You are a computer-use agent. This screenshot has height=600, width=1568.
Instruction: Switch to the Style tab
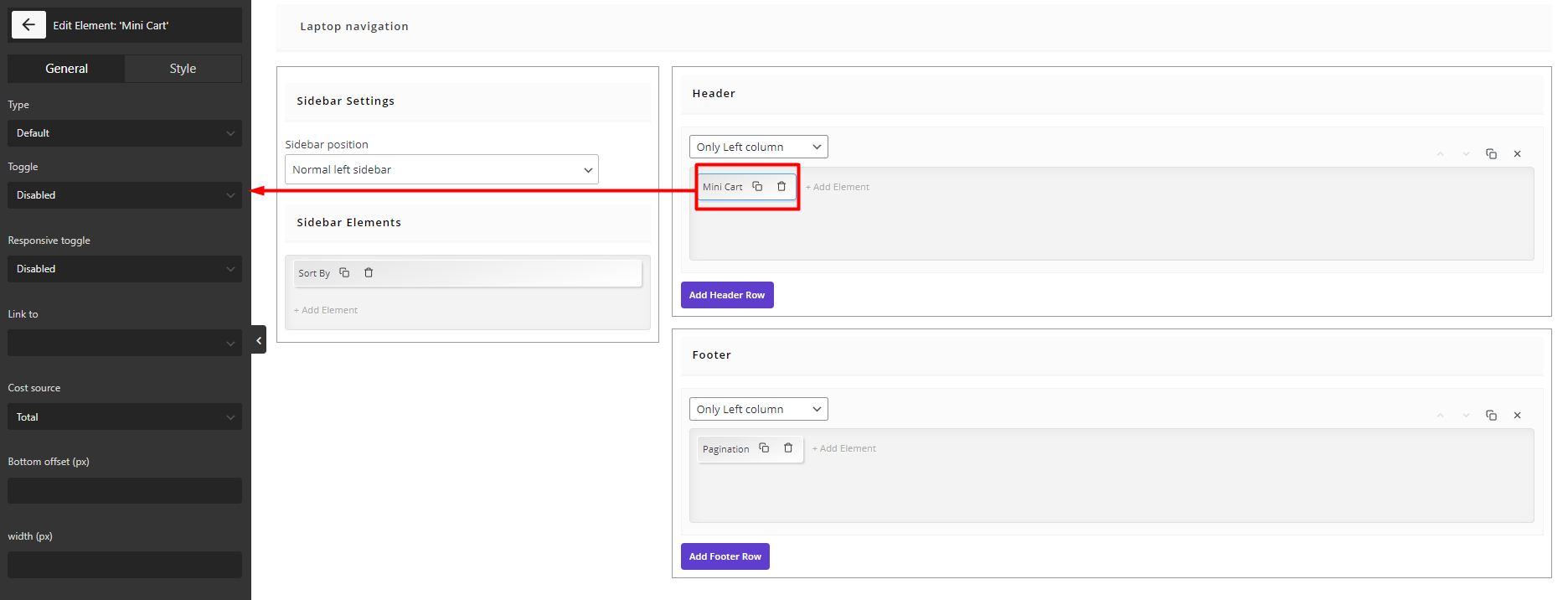(x=183, y=69)
